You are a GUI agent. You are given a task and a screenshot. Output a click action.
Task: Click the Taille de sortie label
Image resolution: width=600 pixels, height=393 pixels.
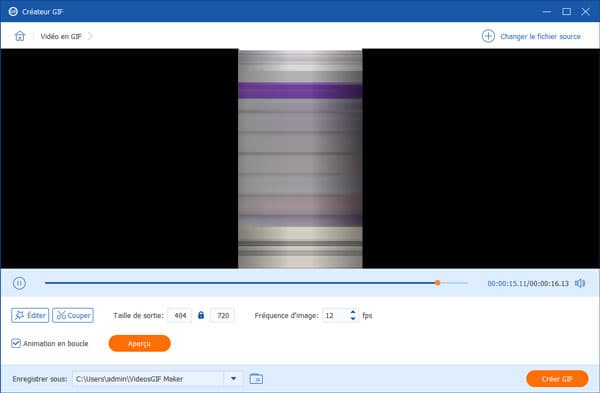tap(138, 316)
